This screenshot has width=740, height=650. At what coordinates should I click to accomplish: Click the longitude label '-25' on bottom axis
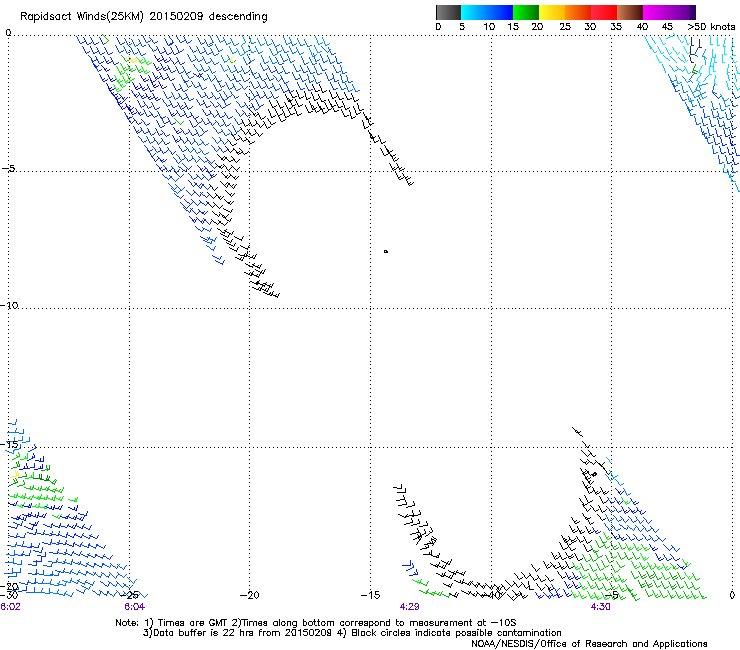(129, 595)
